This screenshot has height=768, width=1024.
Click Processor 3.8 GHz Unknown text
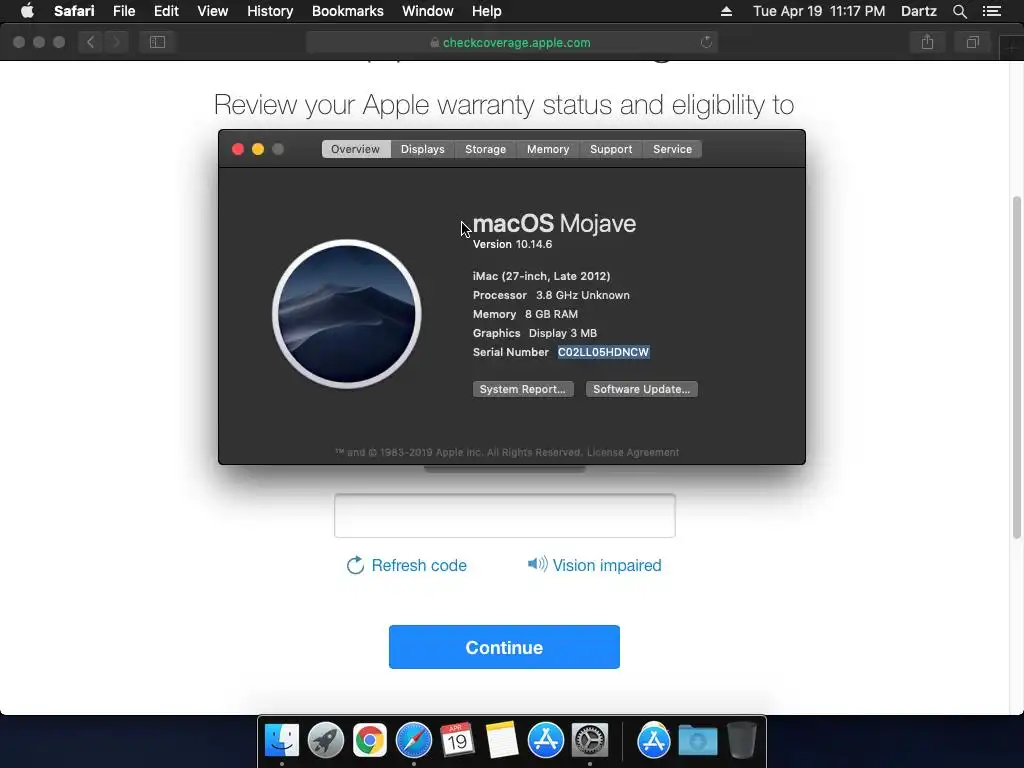[551, 295]
